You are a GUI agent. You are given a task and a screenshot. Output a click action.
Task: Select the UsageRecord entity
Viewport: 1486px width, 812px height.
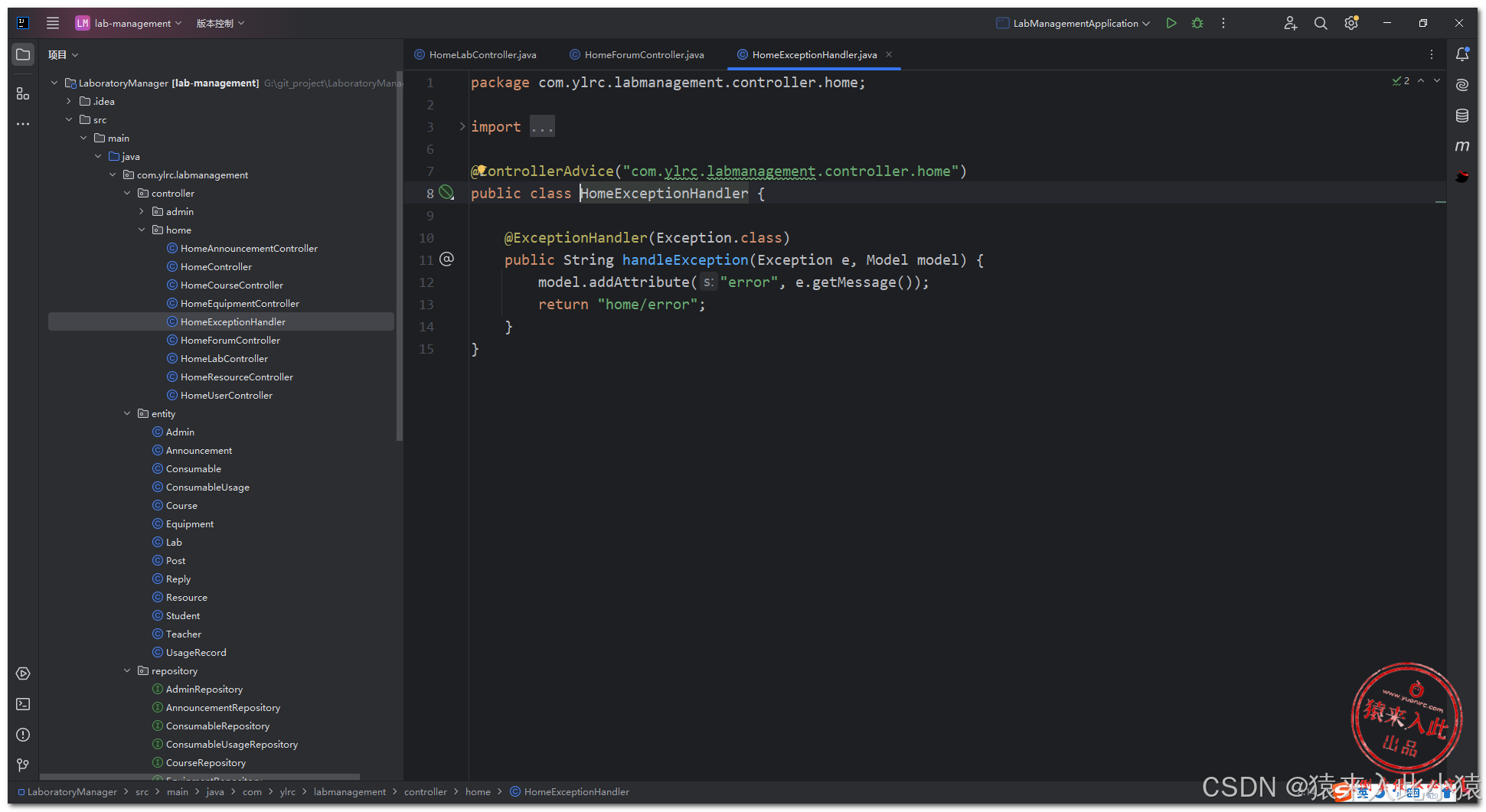(196, 652)
